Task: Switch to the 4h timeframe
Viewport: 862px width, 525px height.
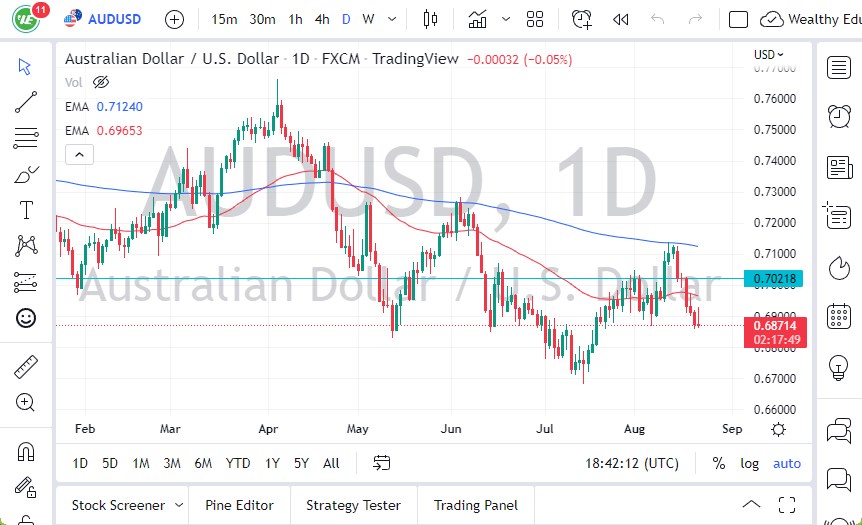Action: [x=321, y=19]
